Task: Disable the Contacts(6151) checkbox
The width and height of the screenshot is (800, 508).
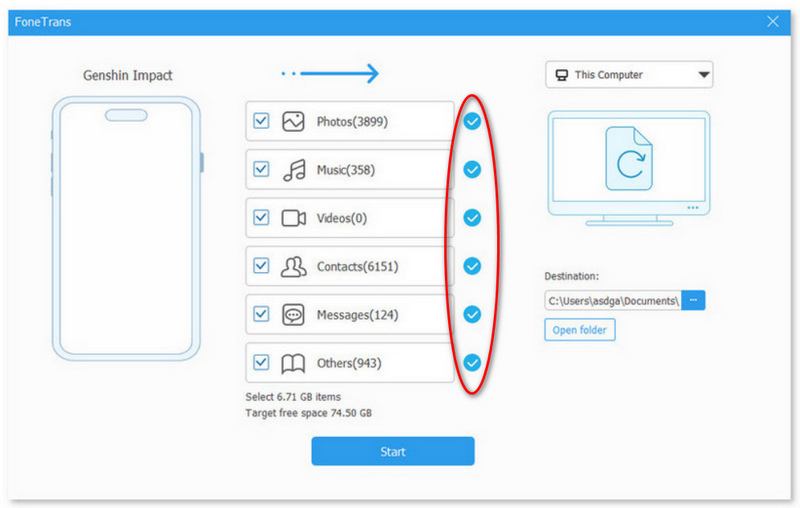Action: tap(261, 266)
